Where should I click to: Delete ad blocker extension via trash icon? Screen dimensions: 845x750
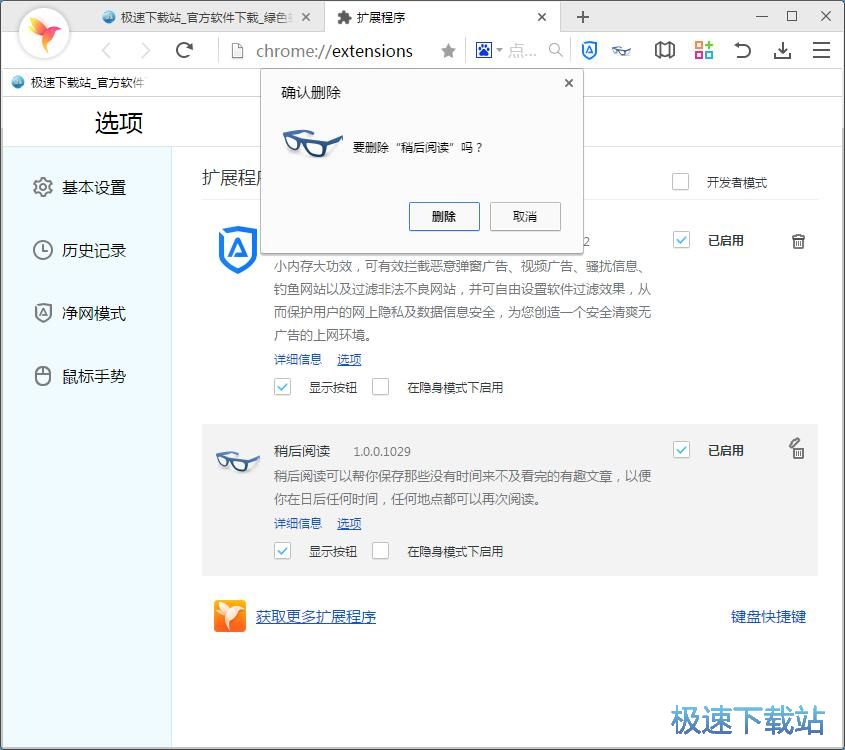pos(798,241)
